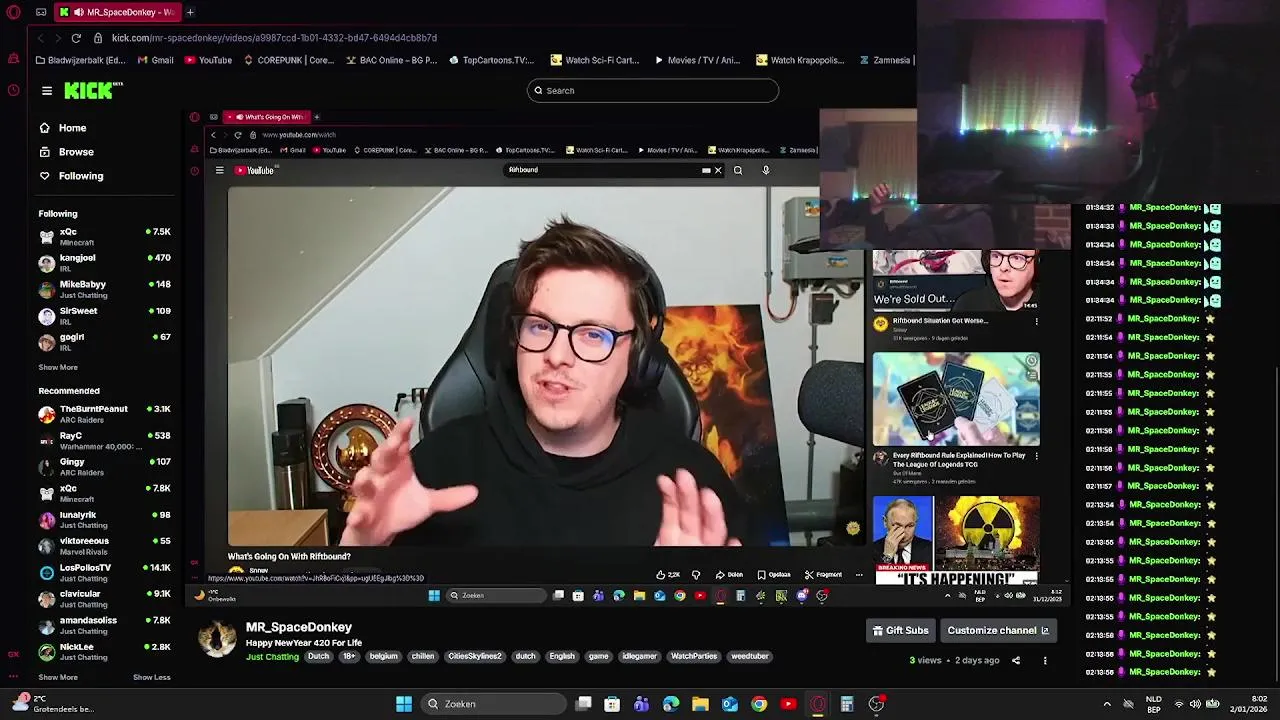
Task: Click Customize channel button
Action: [998, 631]
